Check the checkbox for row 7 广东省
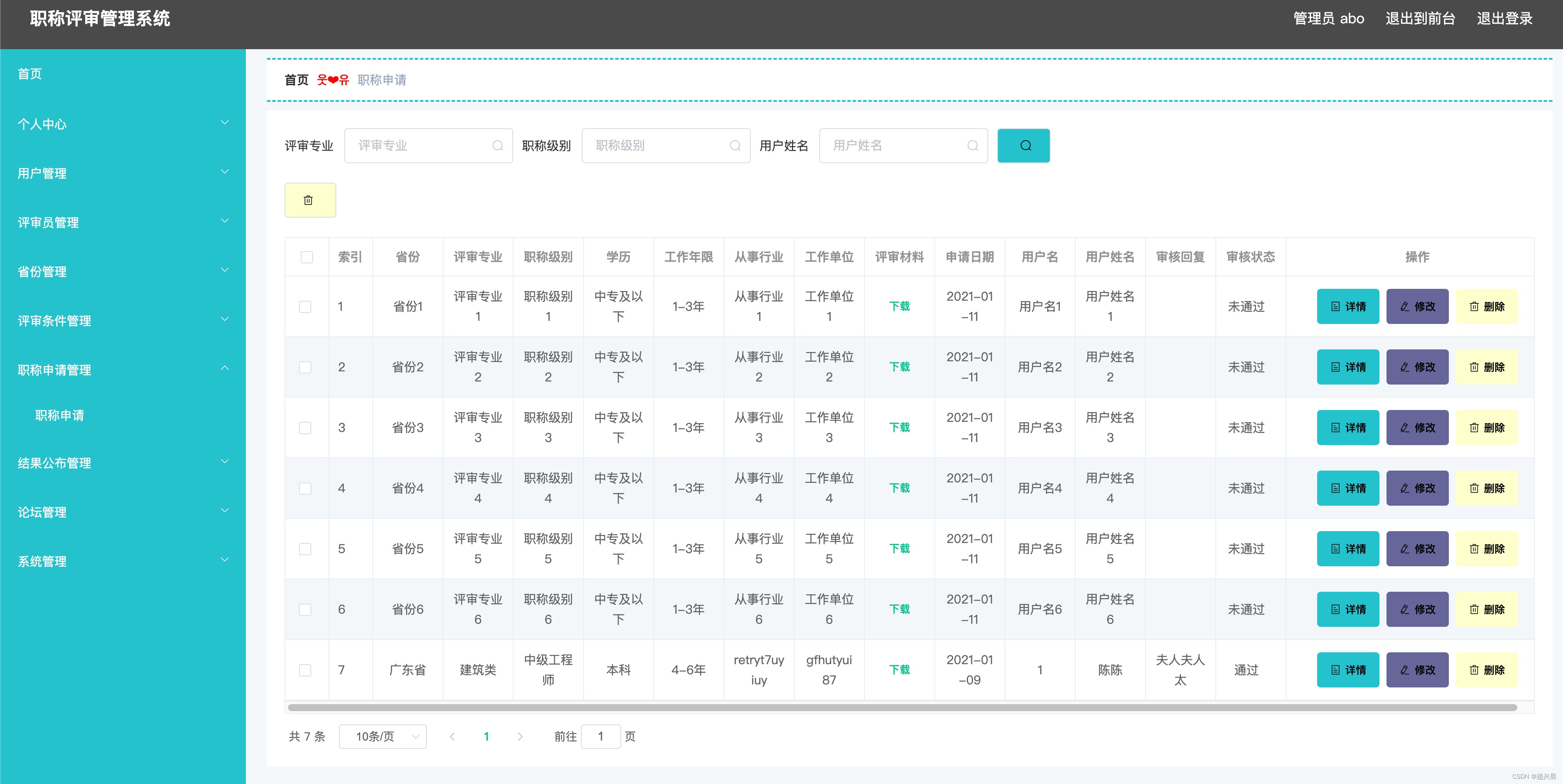 tap(305, 670)
